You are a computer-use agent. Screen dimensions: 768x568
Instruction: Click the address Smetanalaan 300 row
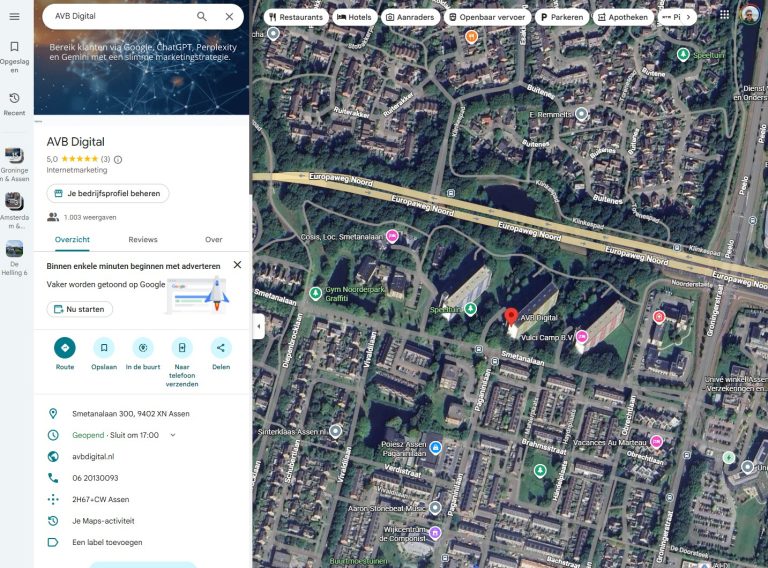(x=142, y=414)
